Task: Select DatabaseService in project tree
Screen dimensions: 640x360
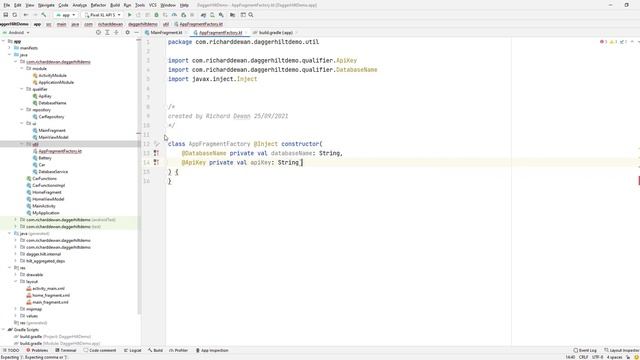Action: 53,171
